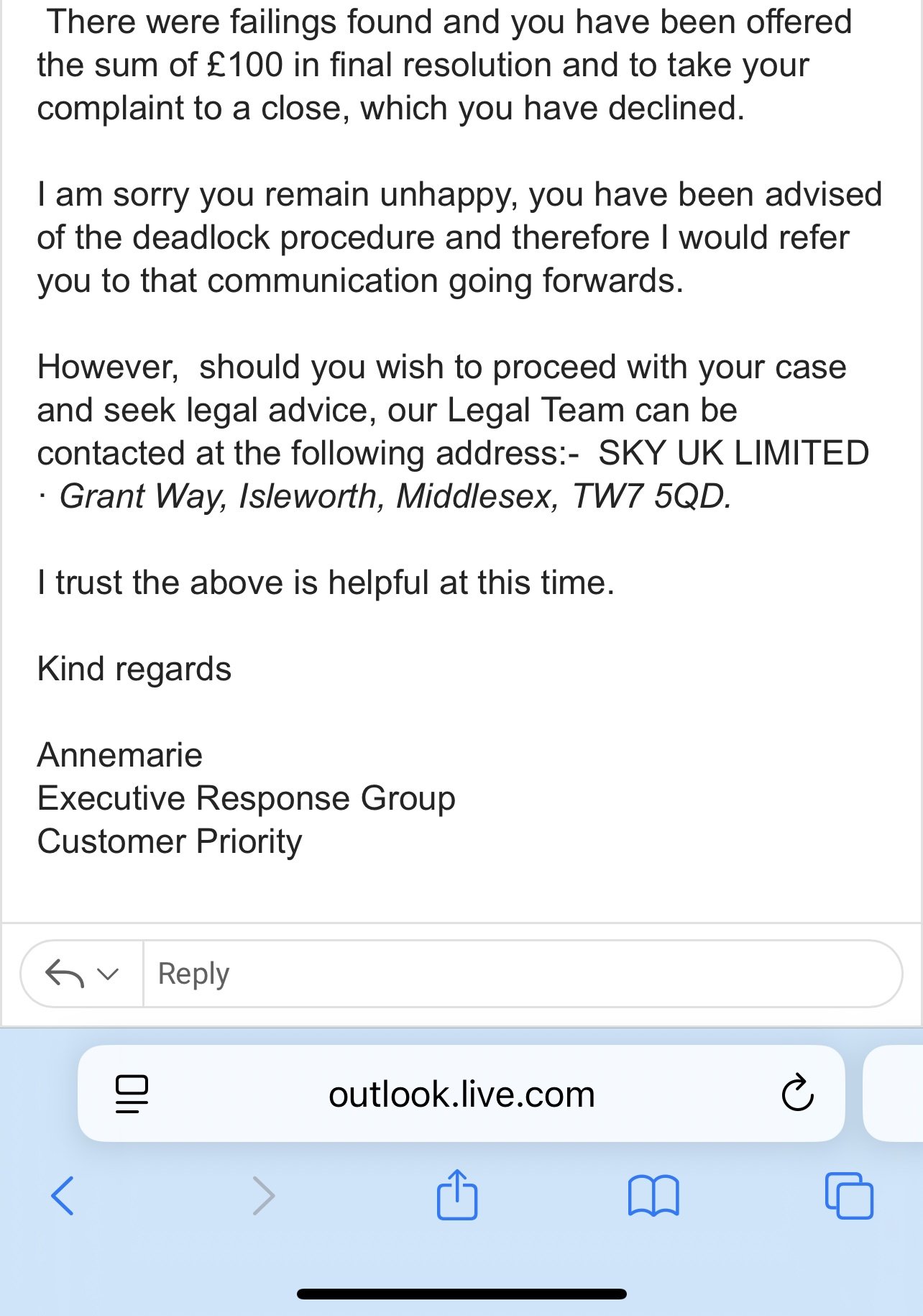Tap the Annemarie signature name
The width and height of the screenshot is (923, 1316).
click(120, 755)
